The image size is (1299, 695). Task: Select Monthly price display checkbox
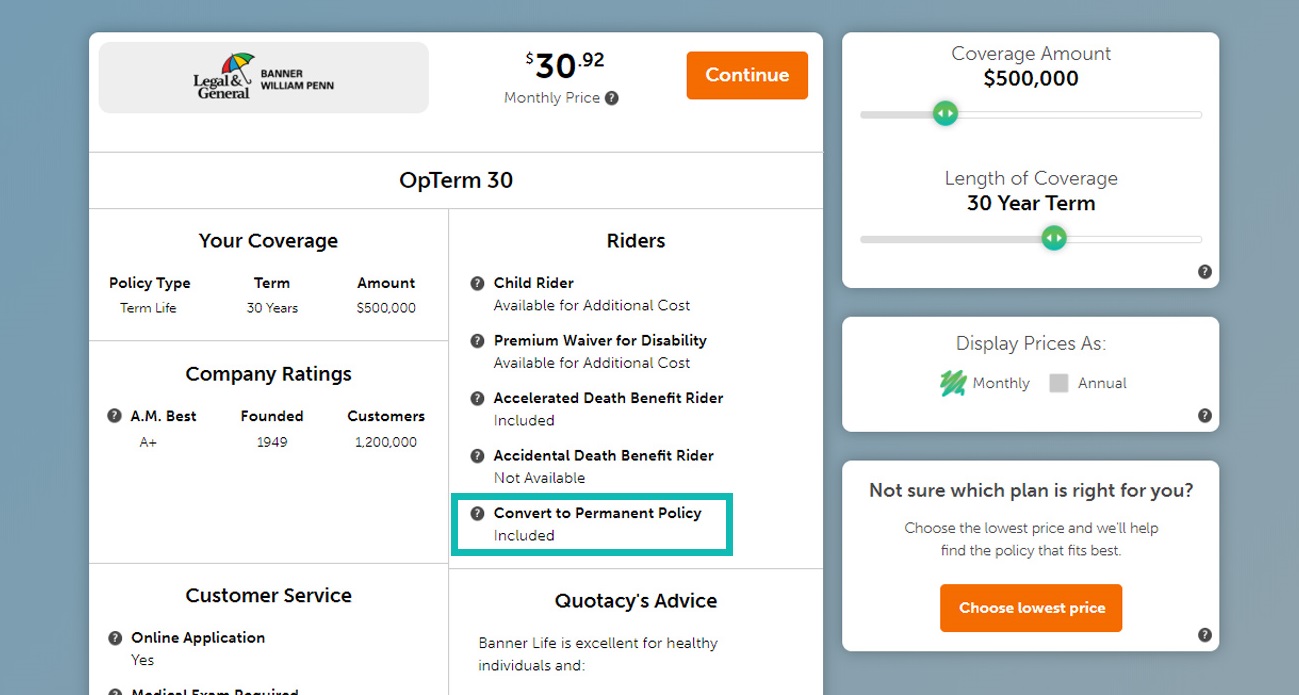coord(953,383)
